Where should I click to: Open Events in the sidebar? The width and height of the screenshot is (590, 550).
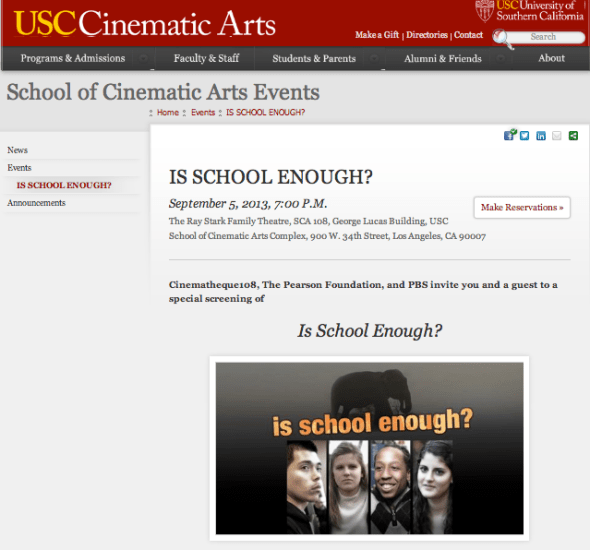(19, 168)
